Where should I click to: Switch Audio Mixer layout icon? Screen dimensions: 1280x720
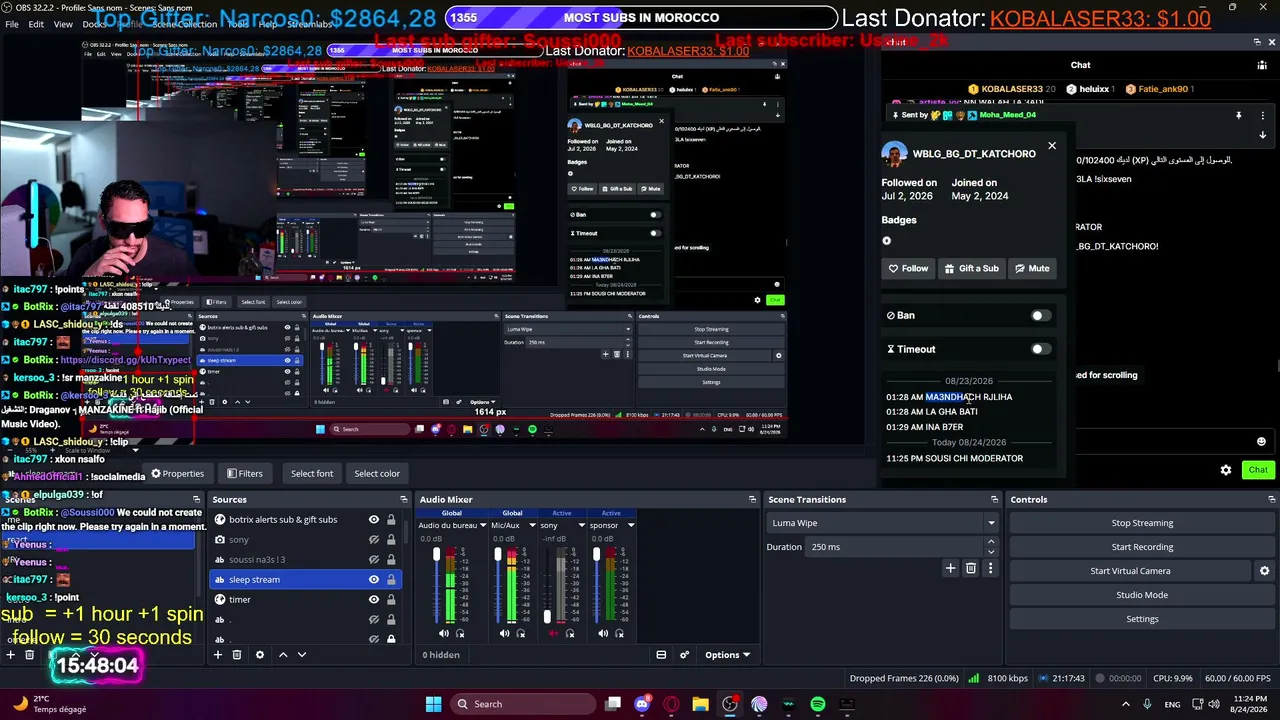[661, 655]
